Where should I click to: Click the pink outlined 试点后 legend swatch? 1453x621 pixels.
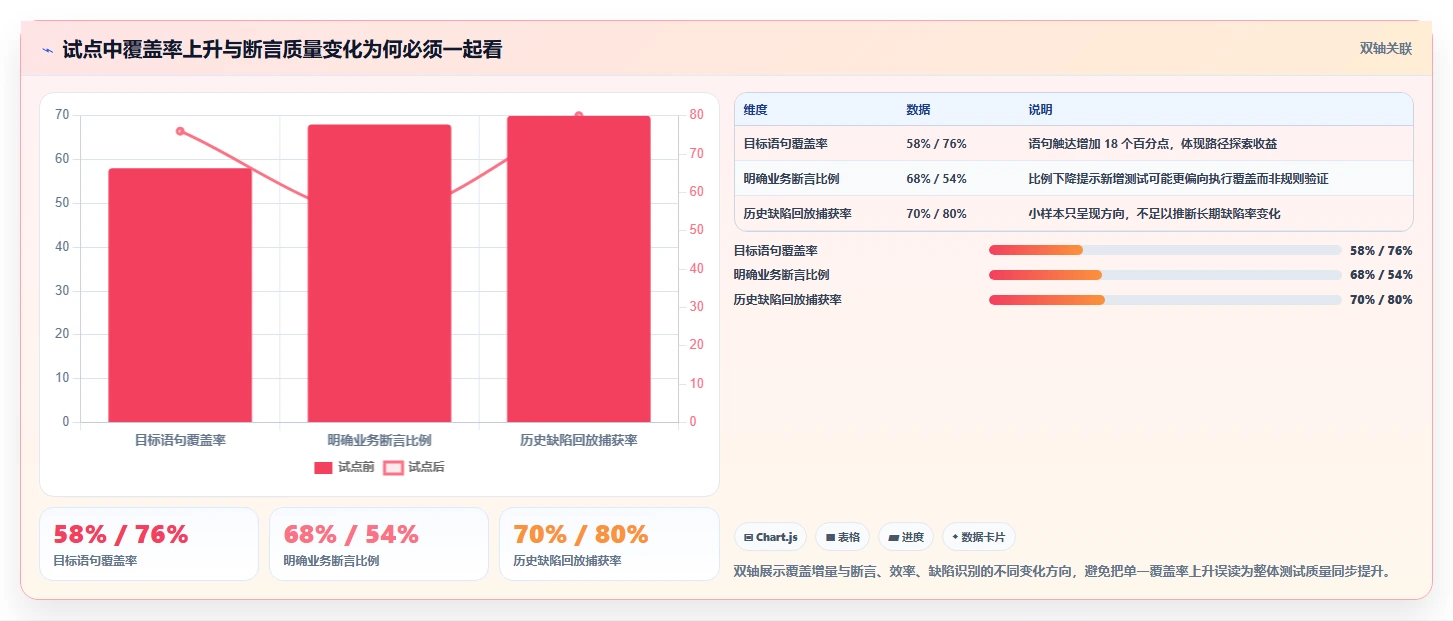click(x=393, y=467)
